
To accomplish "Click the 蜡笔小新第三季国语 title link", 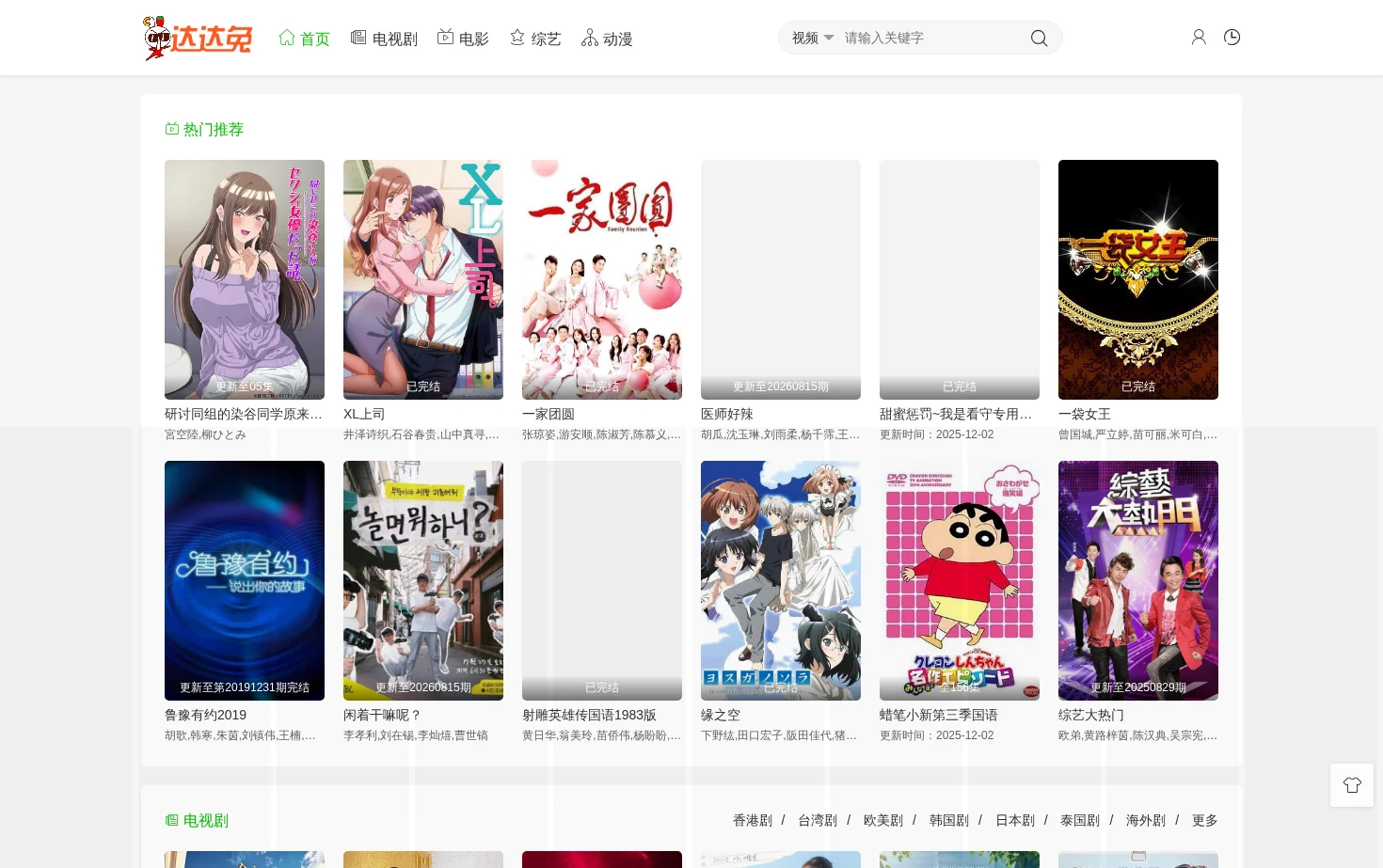I will 939,715.
